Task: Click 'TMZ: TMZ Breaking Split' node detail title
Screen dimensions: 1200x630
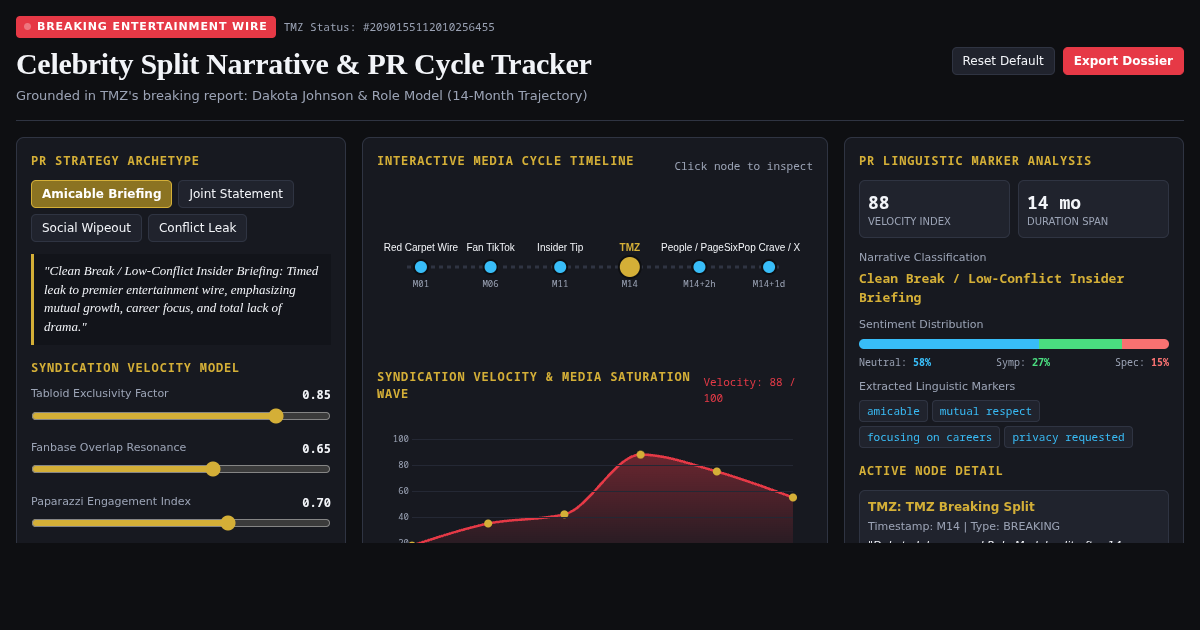Action: click(x=951, y=507)
